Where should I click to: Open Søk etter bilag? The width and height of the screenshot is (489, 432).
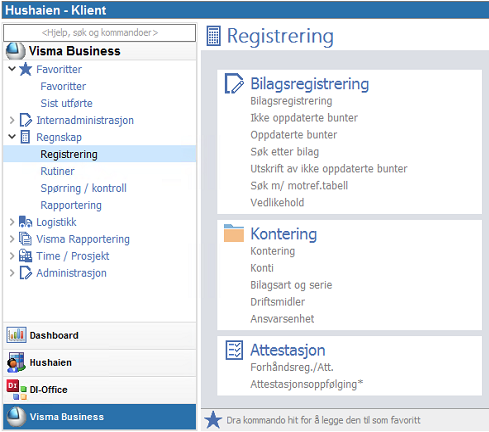pos(285,152)
